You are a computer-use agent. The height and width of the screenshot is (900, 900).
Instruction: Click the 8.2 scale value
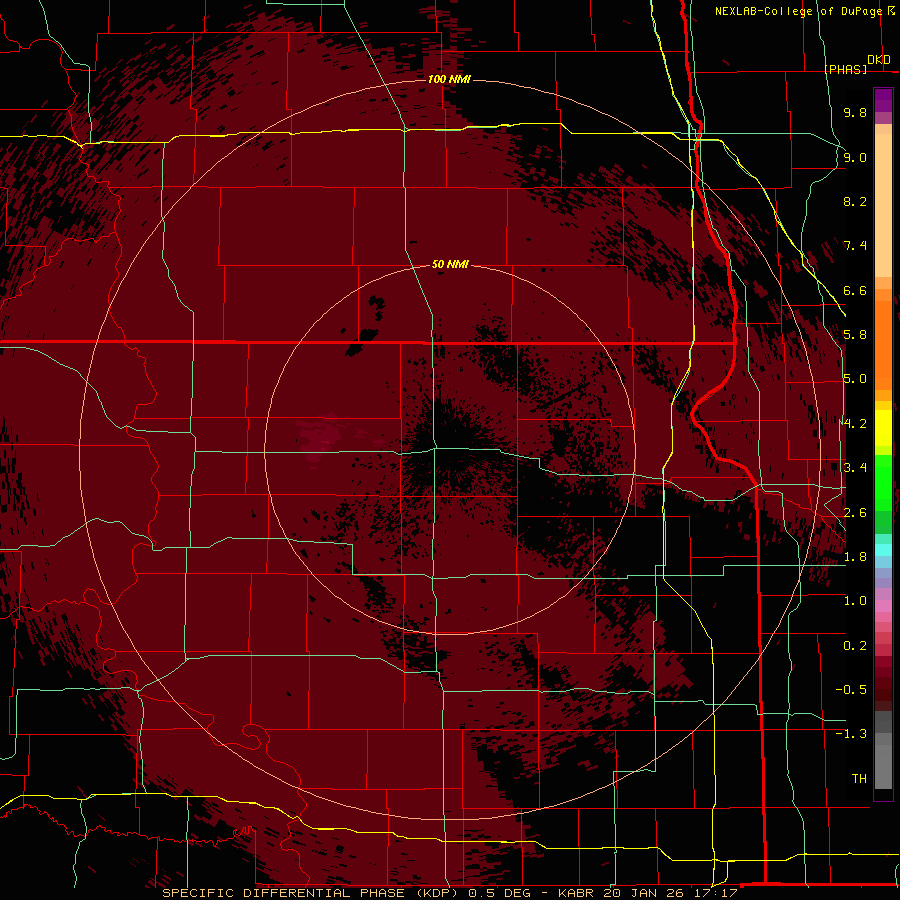click(x=855, y=201)
